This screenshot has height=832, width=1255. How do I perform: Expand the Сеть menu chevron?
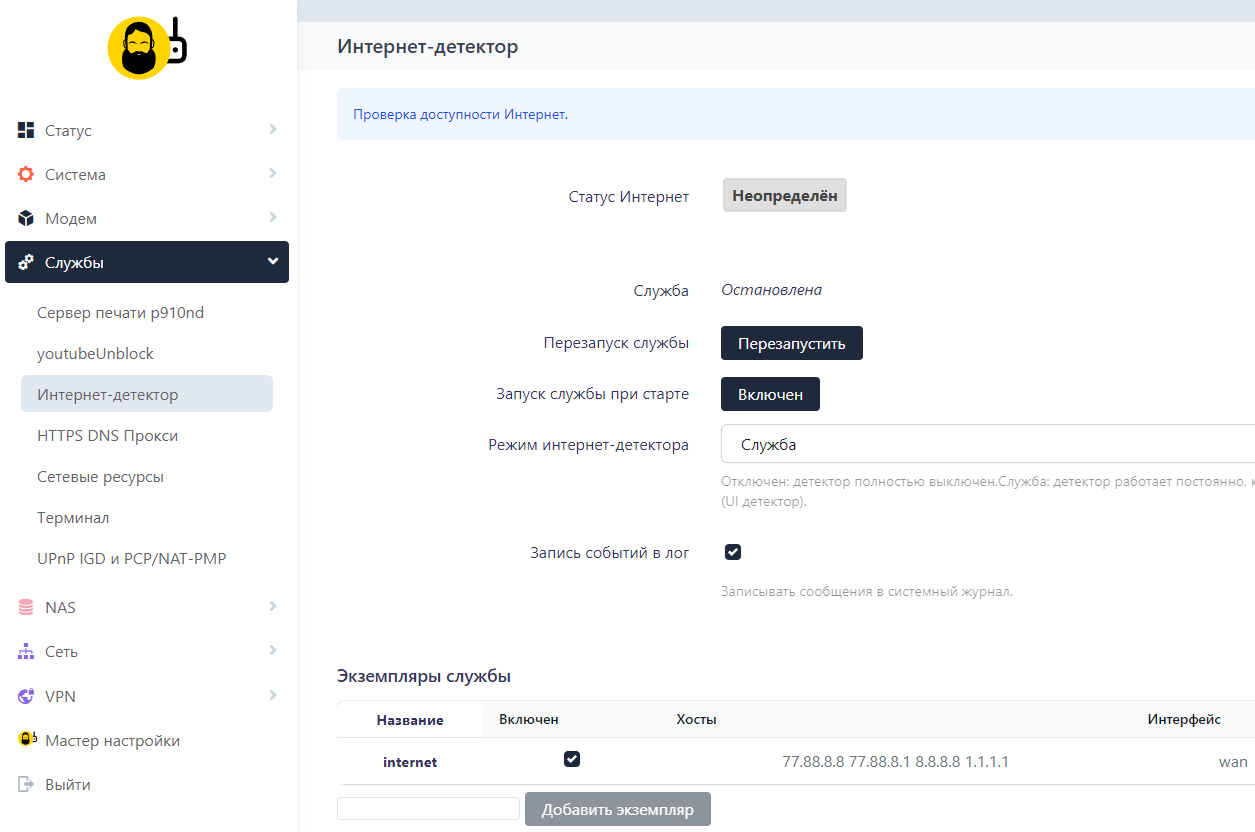tap(273, 650)
